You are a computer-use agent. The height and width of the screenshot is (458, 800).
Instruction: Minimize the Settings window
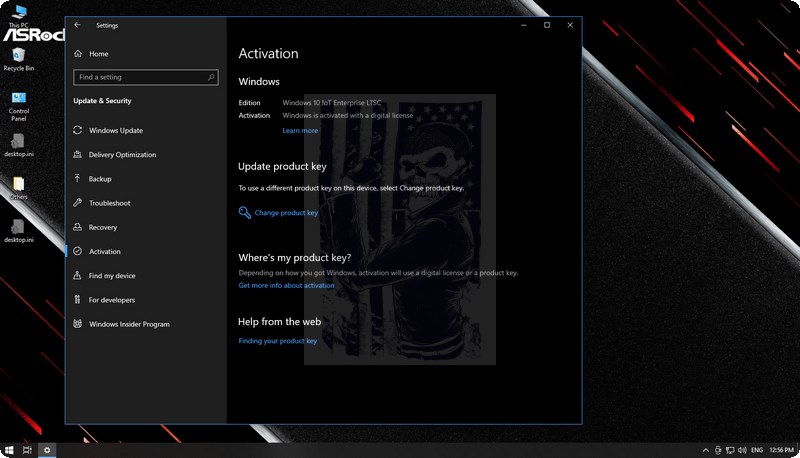[523, 25]
